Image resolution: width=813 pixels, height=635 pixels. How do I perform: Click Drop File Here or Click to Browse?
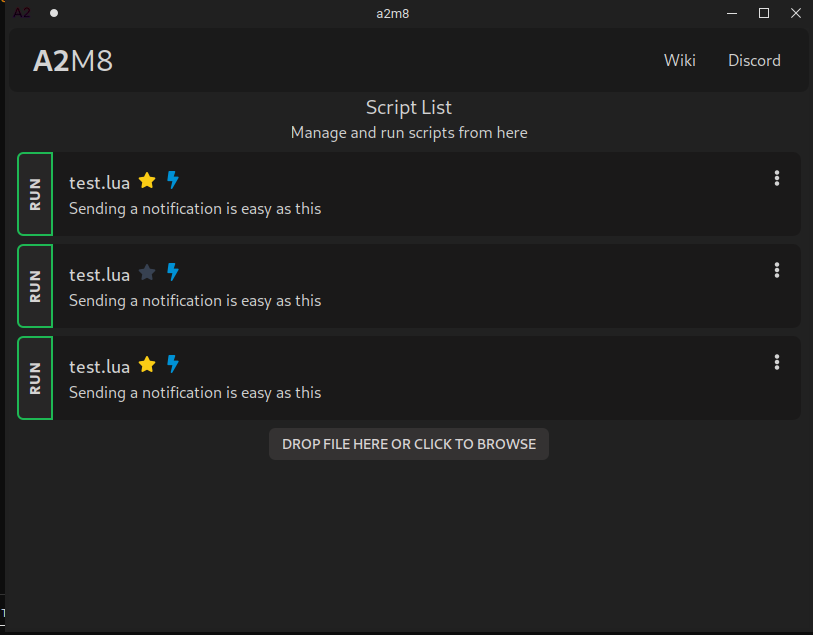(408, 444)
